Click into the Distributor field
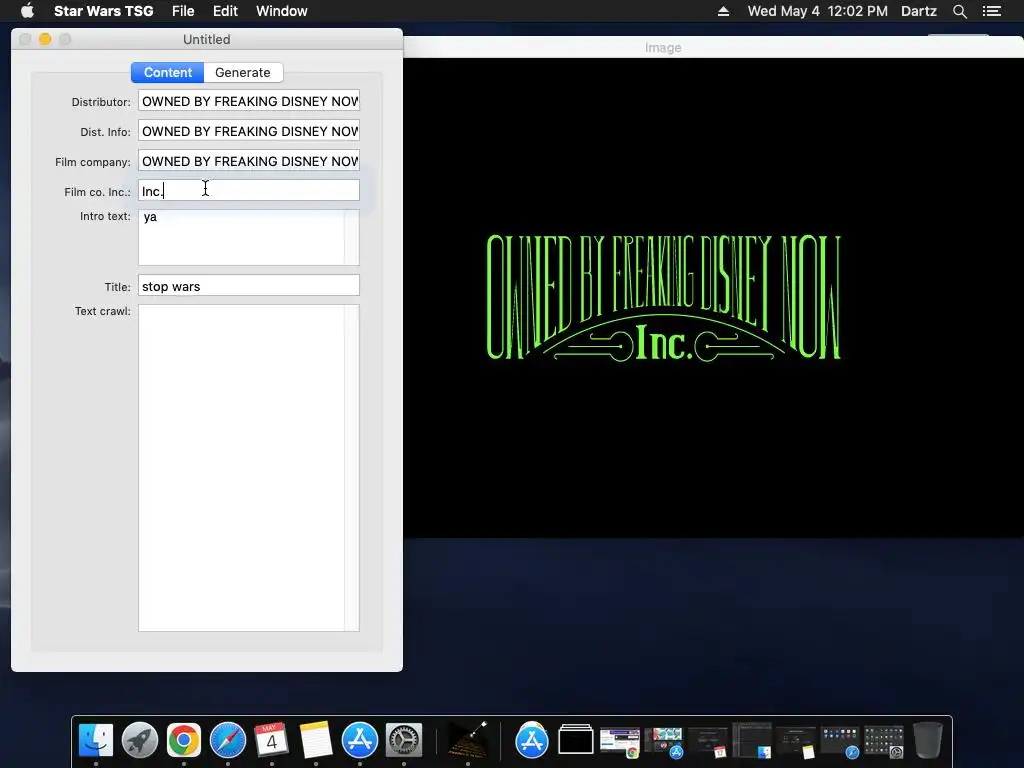Image resolution: width=1024 pixels, height=768 pixels. (x=249, y=101)
